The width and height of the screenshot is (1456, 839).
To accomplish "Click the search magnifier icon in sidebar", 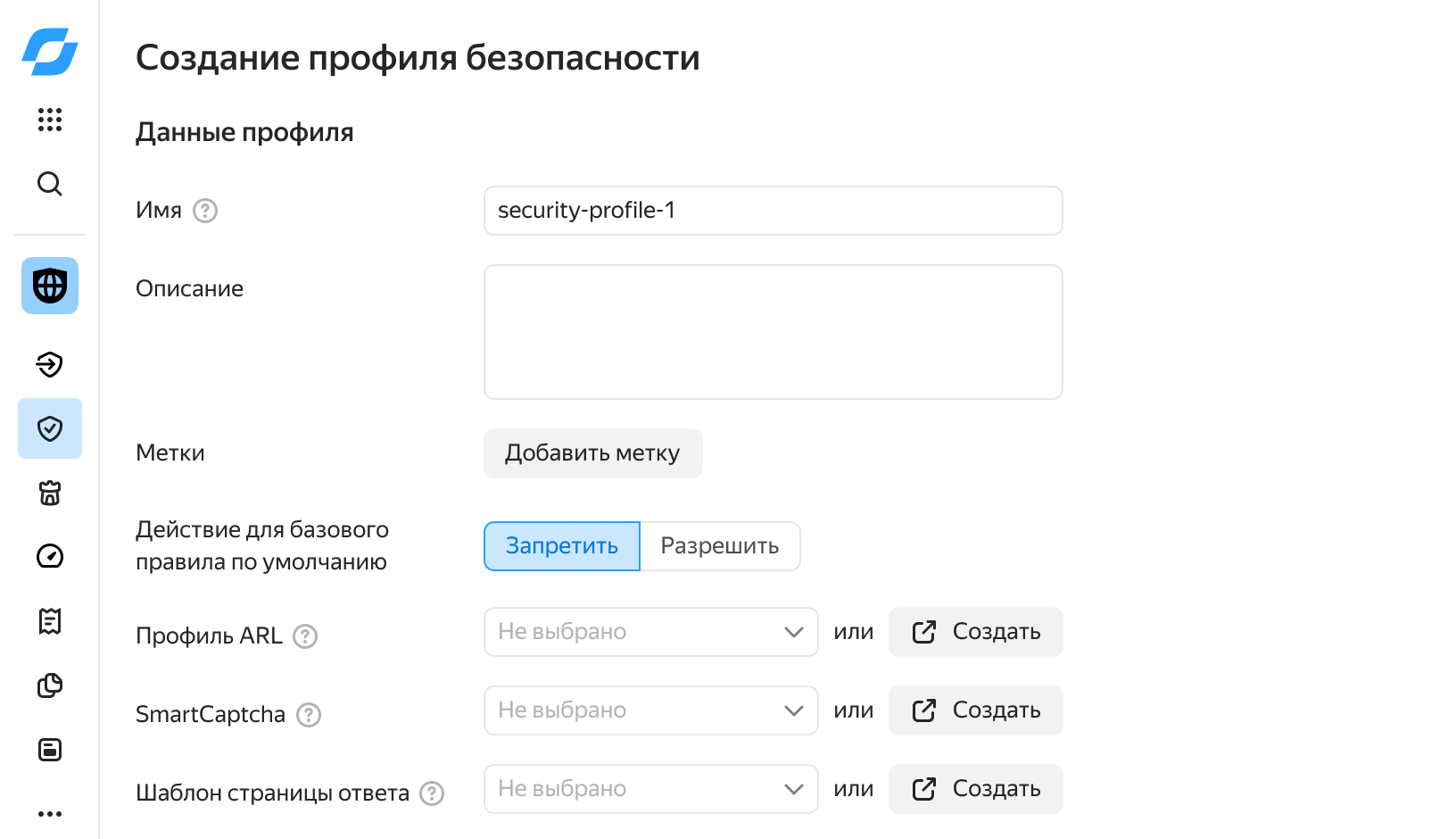I will point(50,184).
